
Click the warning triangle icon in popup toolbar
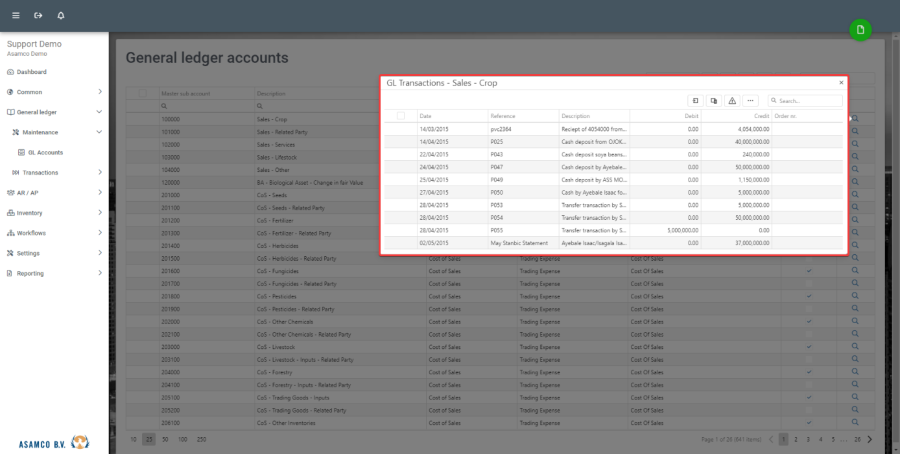pos(732,101)
